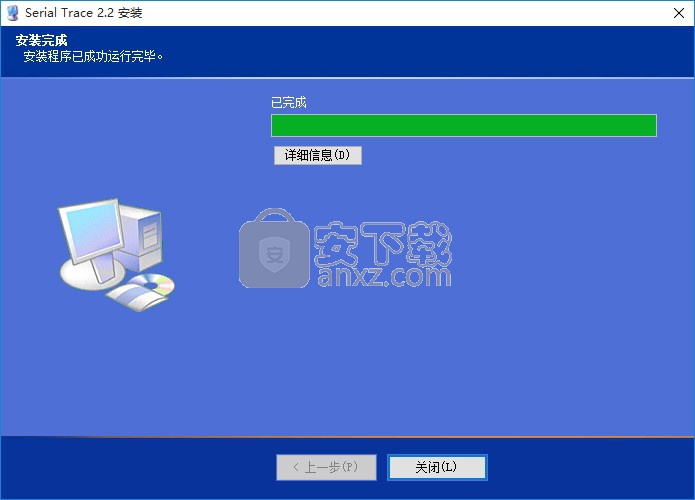Show install log via 详细信息(D) button

pyautogui.click(x=317, y=155)
